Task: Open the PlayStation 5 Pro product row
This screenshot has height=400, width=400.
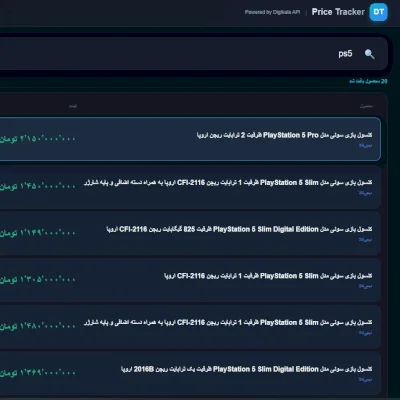Action: pos(190,139)
